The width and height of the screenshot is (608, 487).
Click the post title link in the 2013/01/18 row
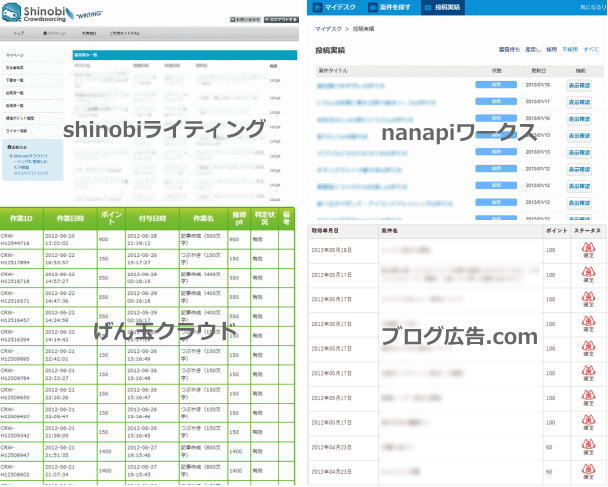tap(351, 86)
